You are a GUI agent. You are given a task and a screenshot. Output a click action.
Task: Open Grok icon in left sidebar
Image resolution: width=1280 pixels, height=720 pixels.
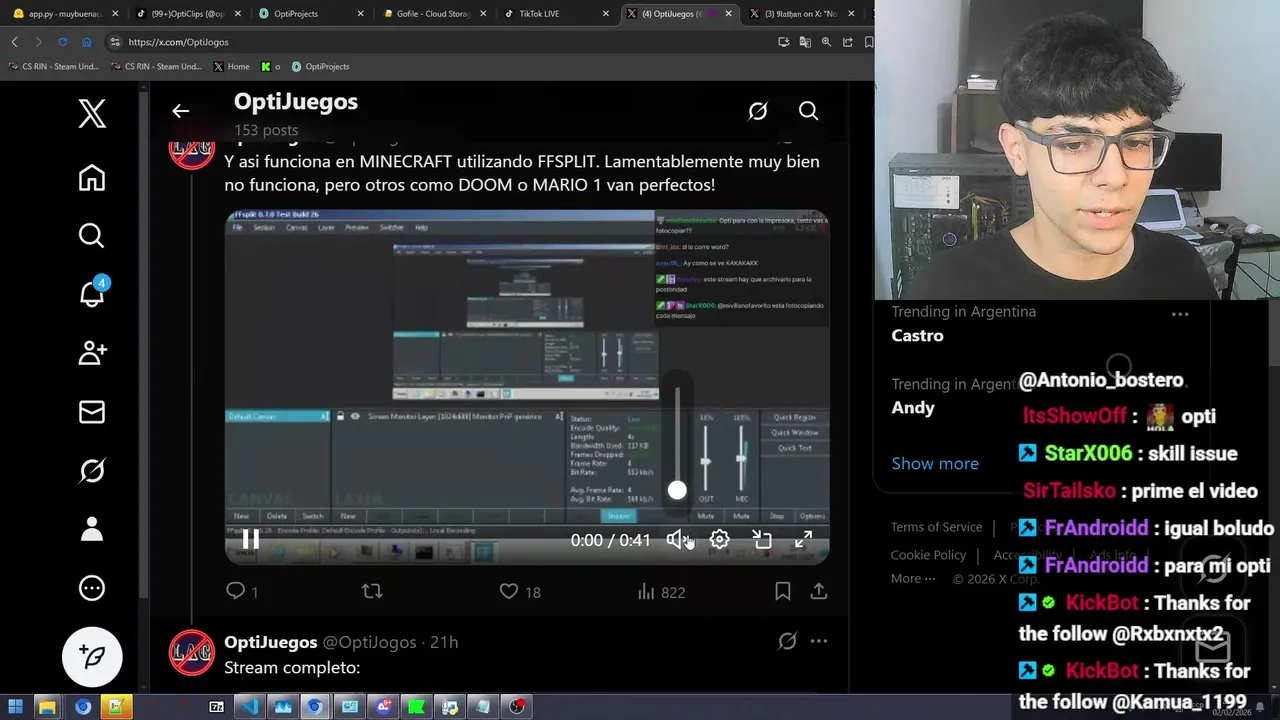pos(92,470)
